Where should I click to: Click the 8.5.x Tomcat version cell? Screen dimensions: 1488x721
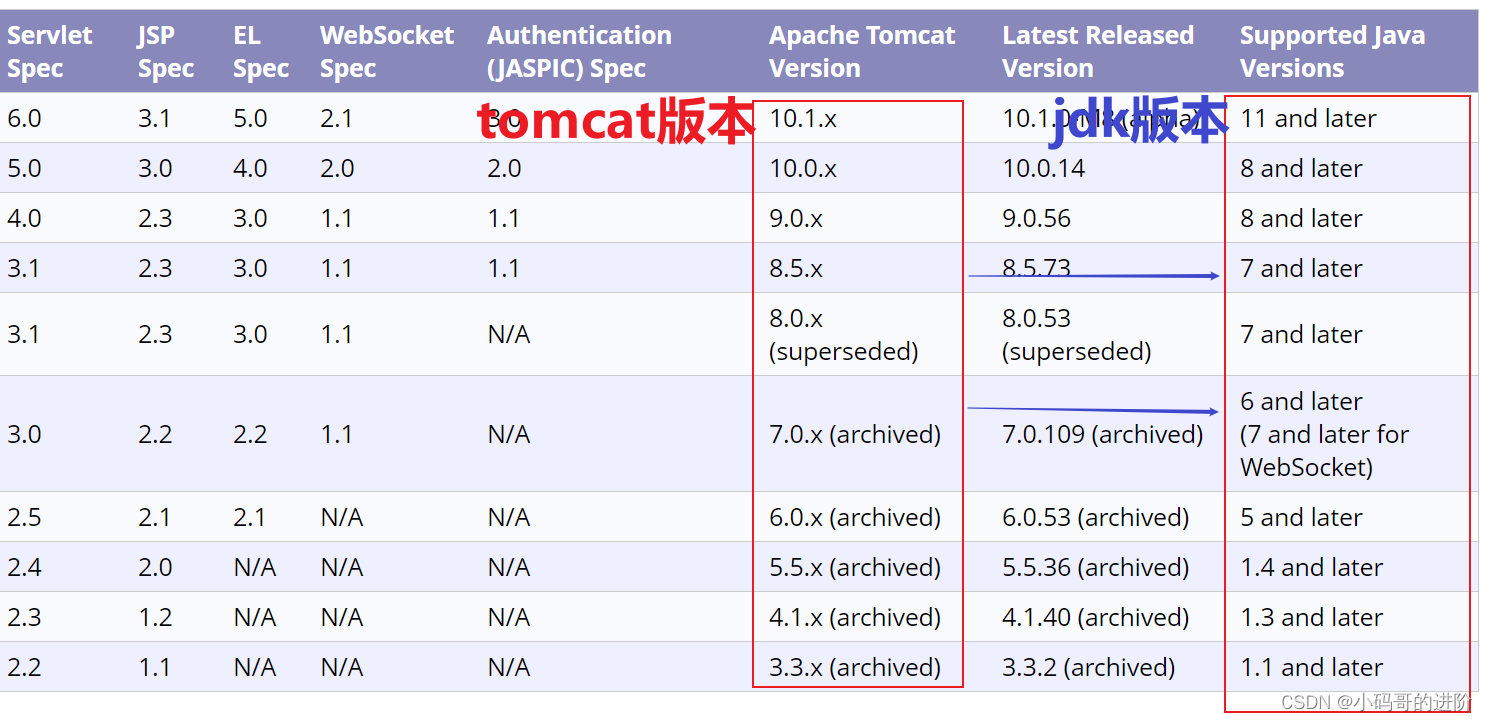pos(796,268)
